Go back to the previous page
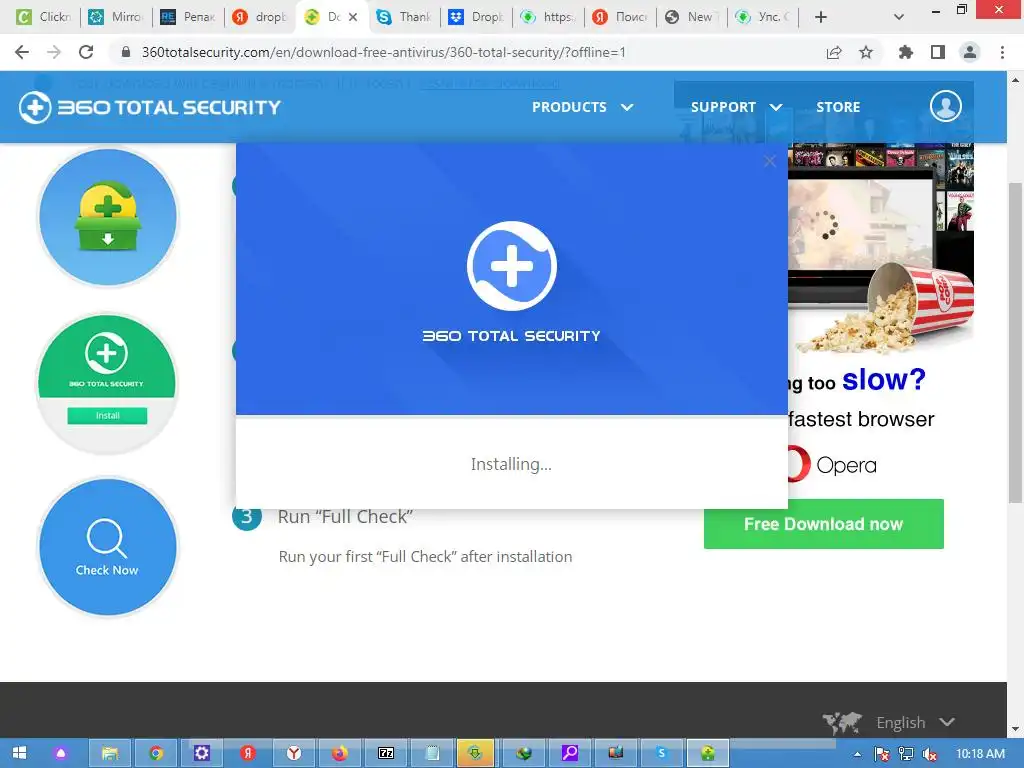1024x768 pixels. tap(22, 52)
